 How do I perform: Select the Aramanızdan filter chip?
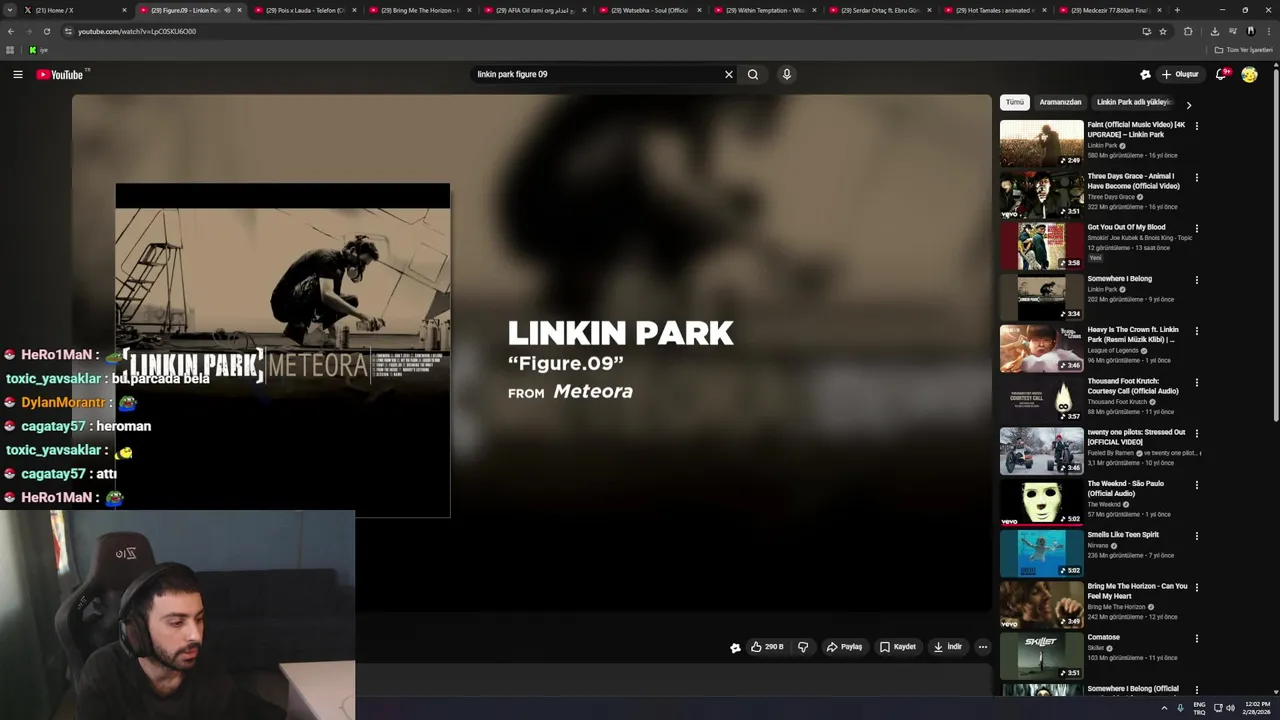[1060, 102]
